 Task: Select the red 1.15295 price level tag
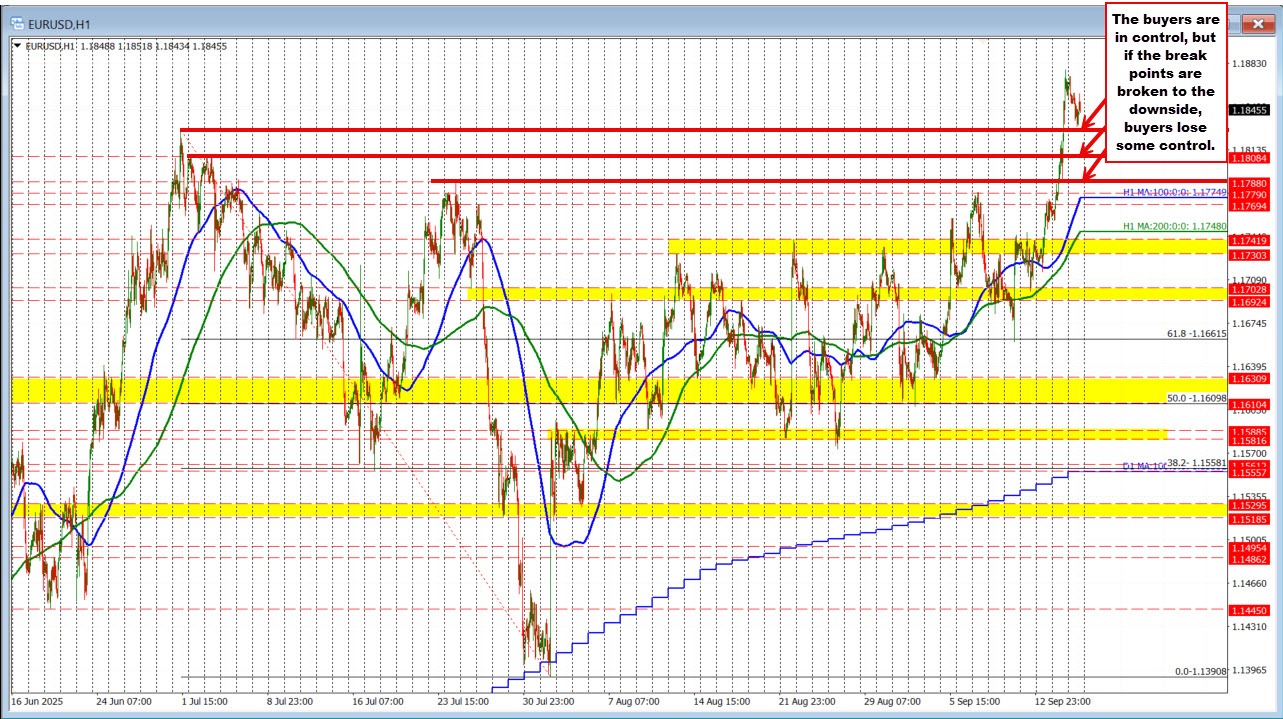[x=1251, y=506]
